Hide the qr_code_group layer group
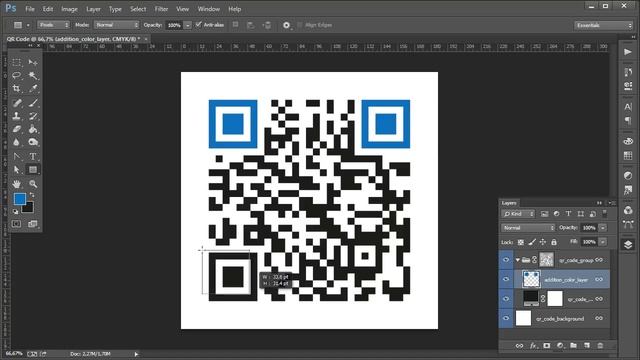Viewport: 640px width, 360px height. tap(506, 260)
